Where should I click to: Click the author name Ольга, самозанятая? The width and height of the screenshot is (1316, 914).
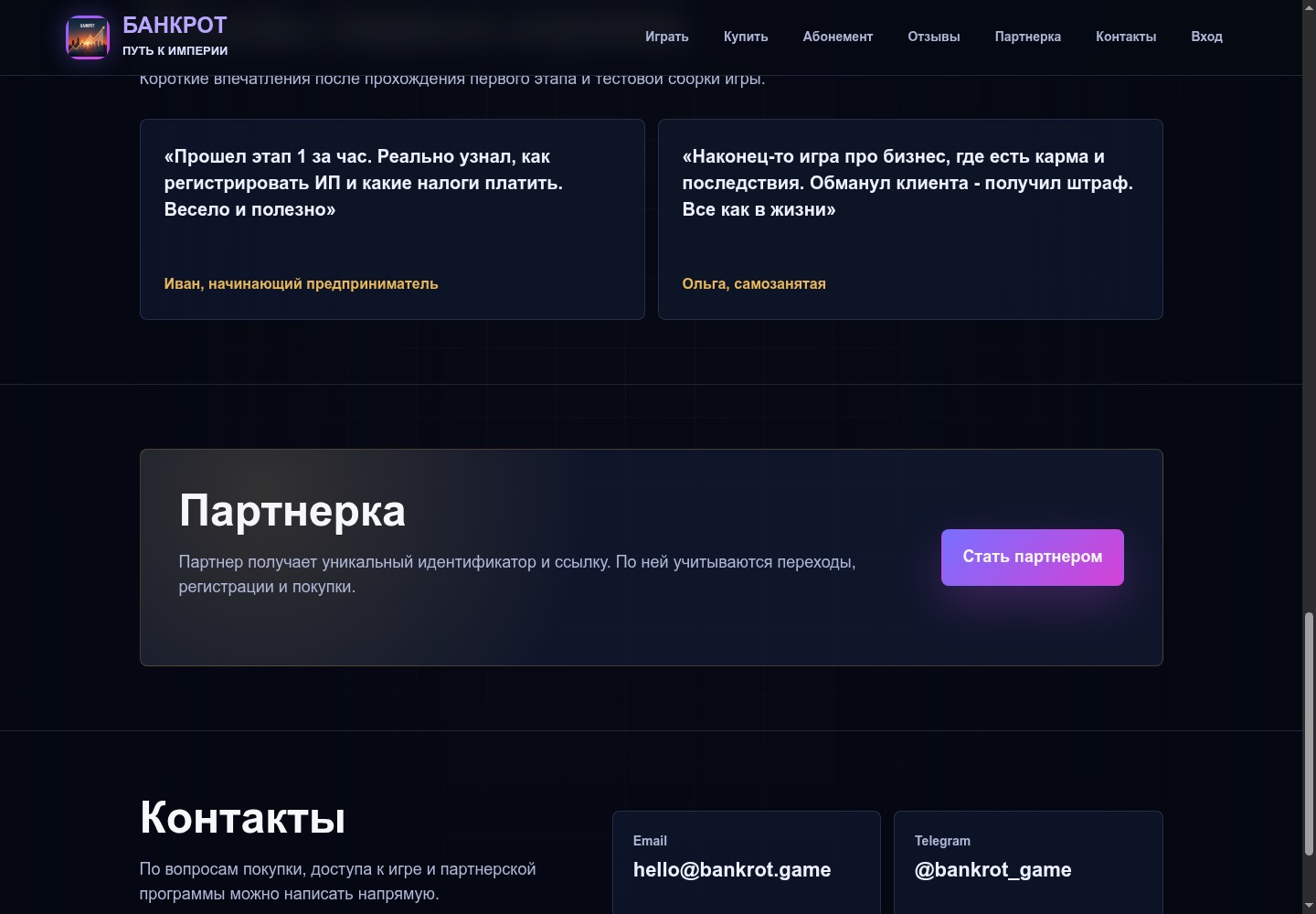754,284
